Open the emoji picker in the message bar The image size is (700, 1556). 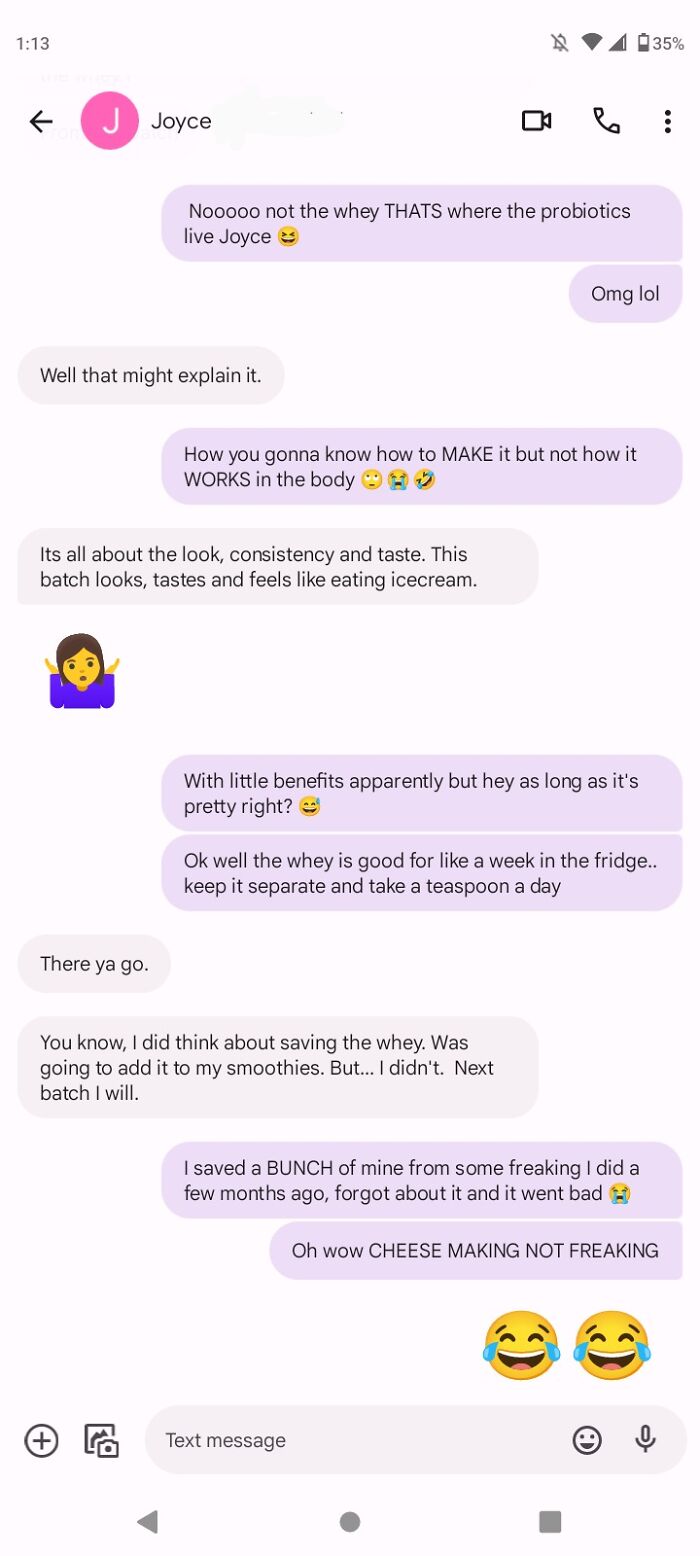[x=587, y=1440]
